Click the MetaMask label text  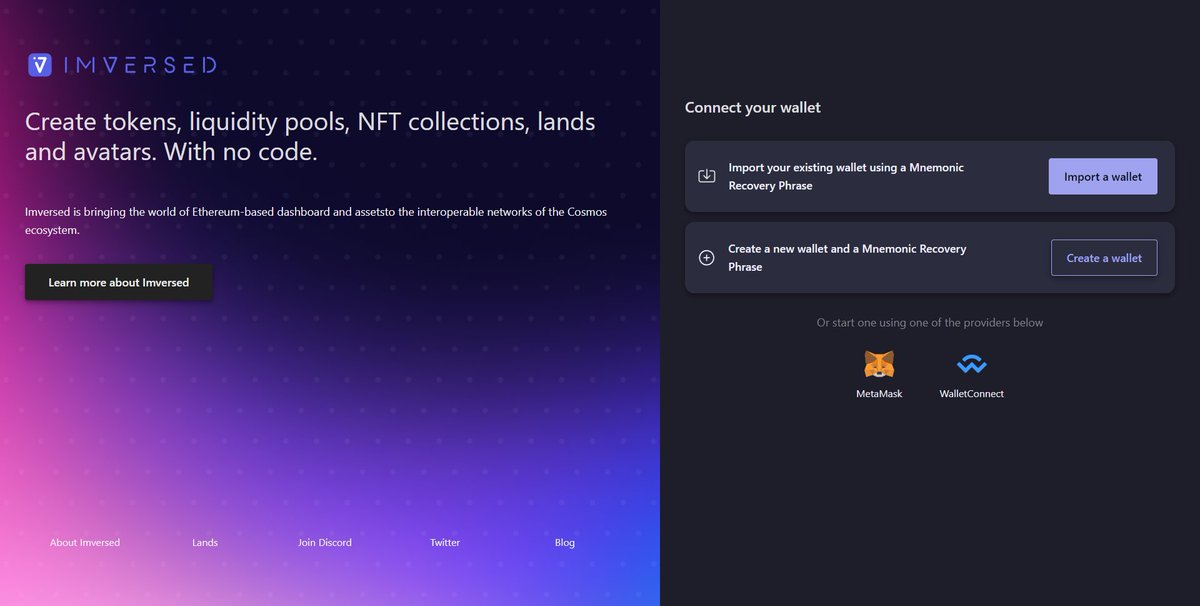tap(879, 394)
